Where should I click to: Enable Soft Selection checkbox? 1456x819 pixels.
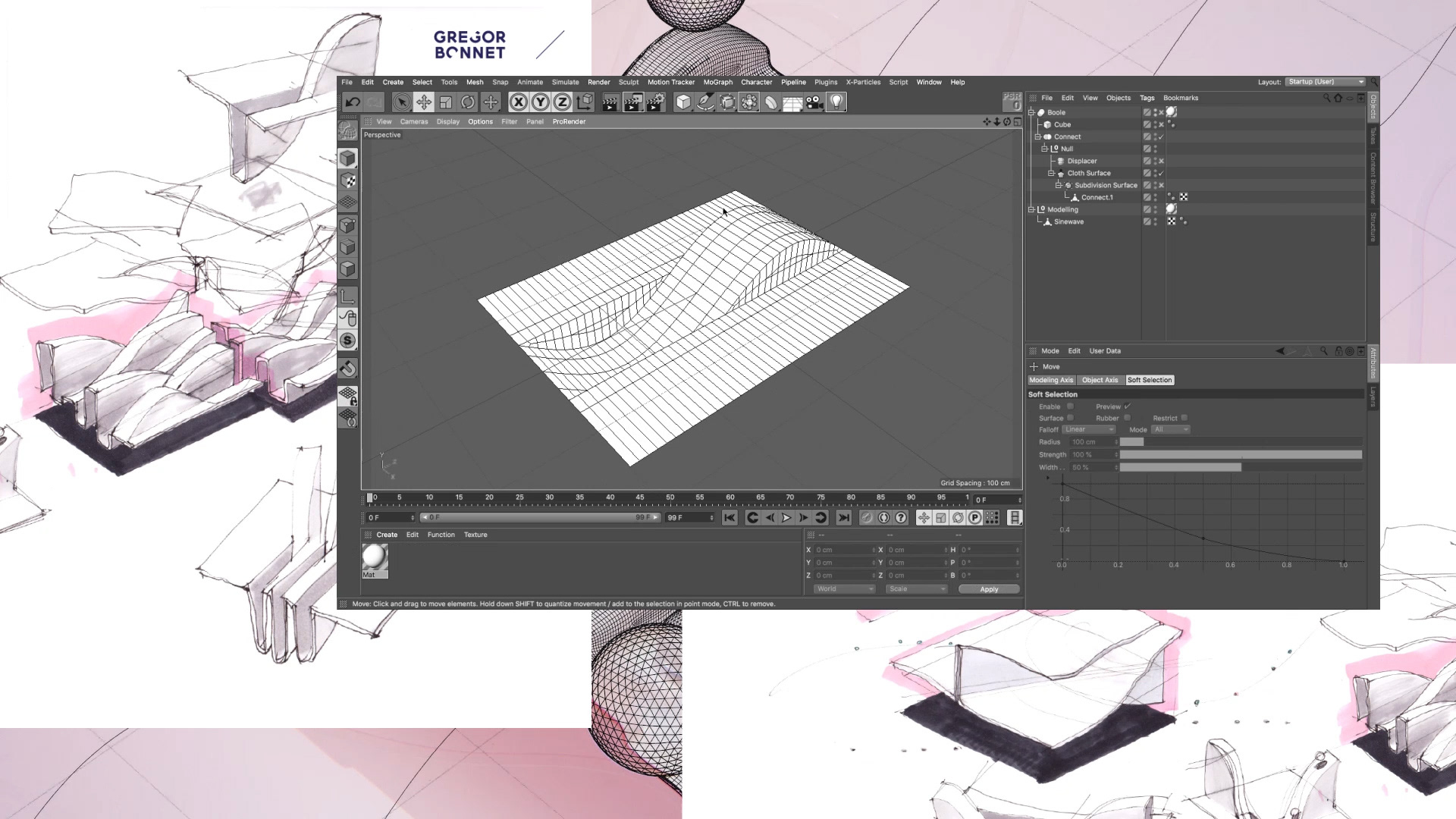pos(1070,406)
